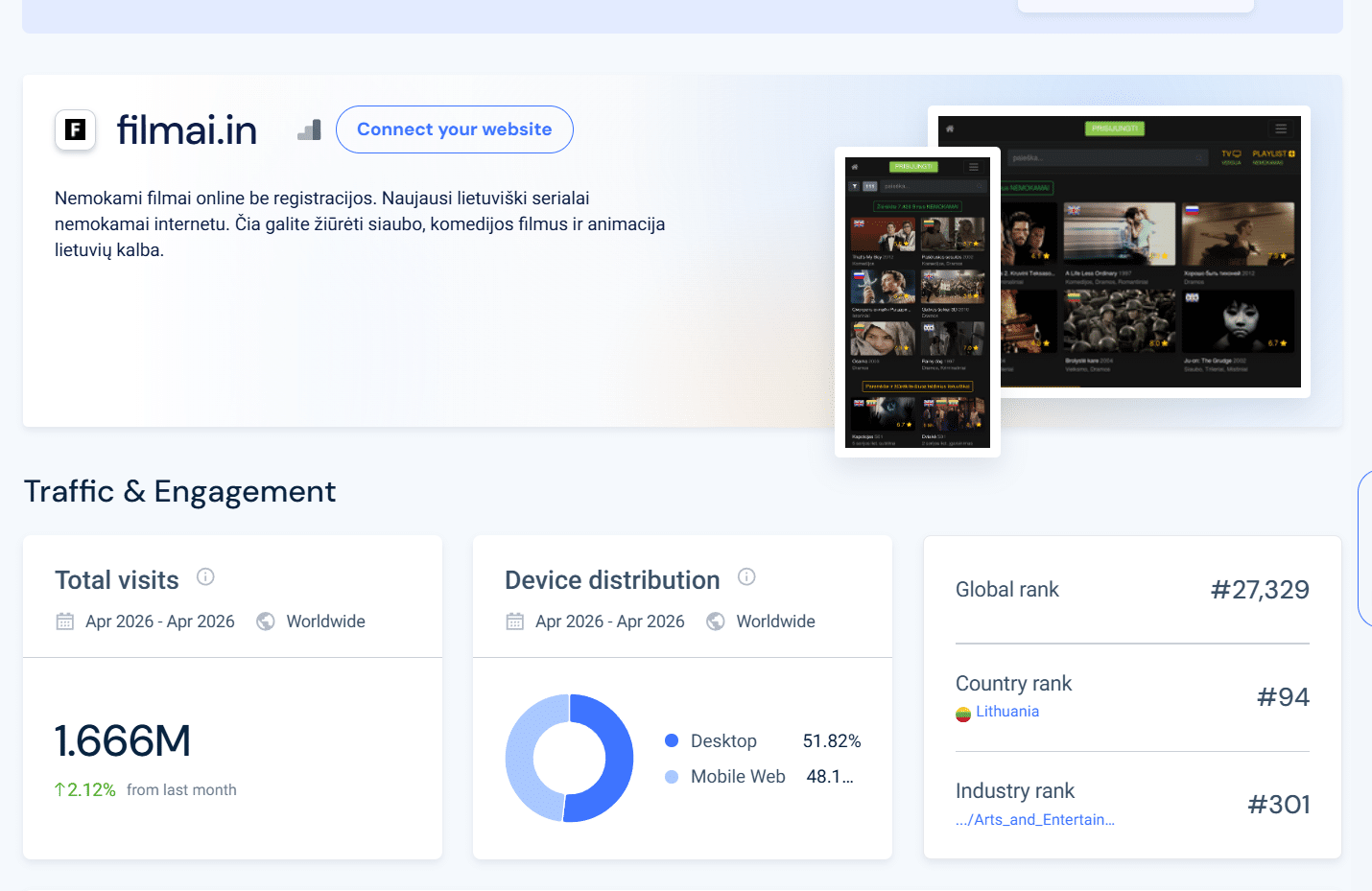Click the Global rank #27,329 value
Image resolution: width=1372 pixels, height=891 pixels.
[x=1260, y=590]
